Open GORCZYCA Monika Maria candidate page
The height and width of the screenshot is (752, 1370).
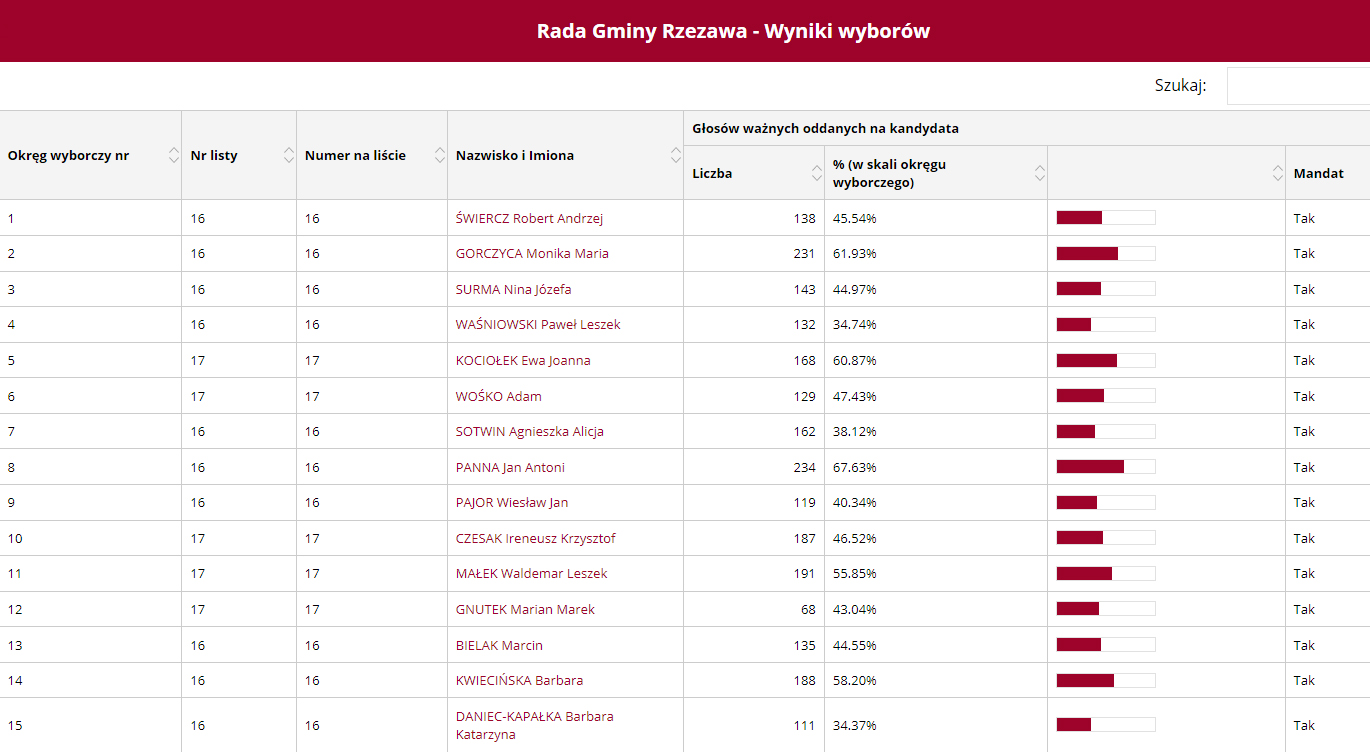tap(532, 253)
